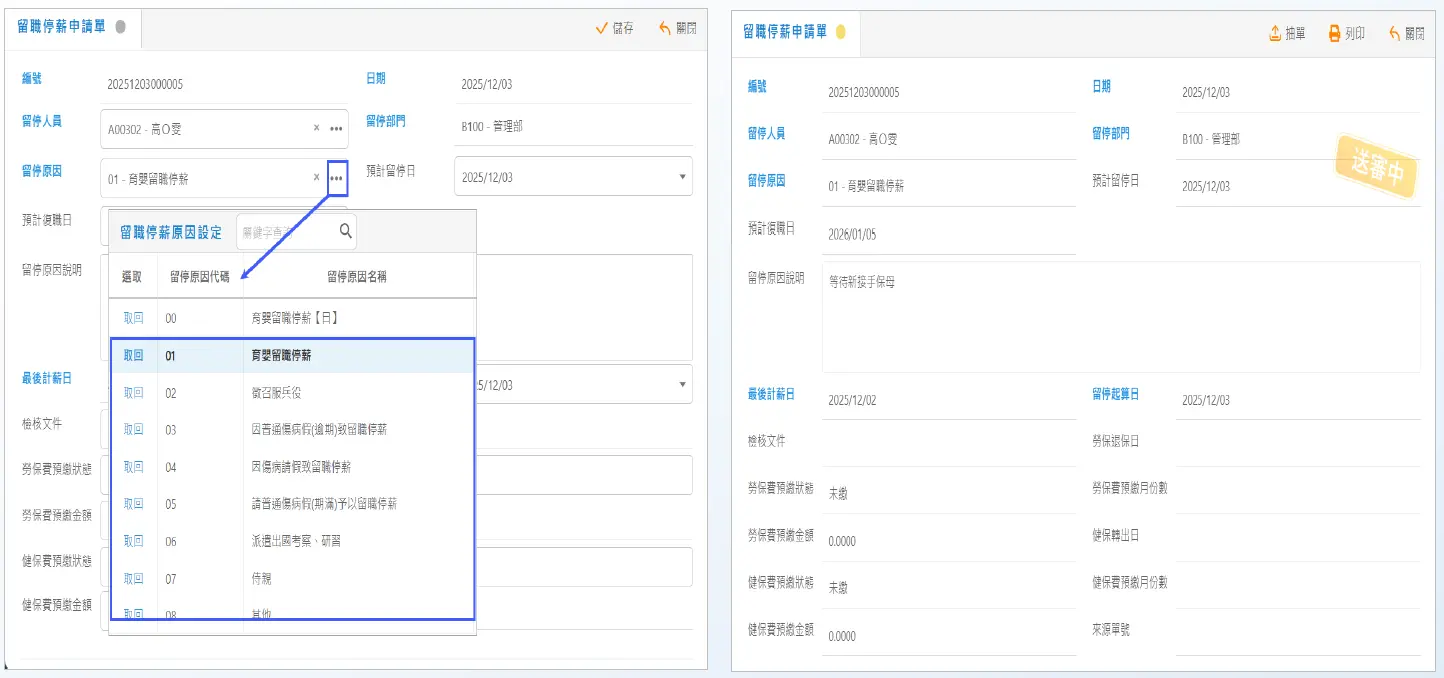Switch to 留職停薪申請單 tab with grey dot
The width and height of the screenshot is (1444, 678).
[x=72, y=28]
